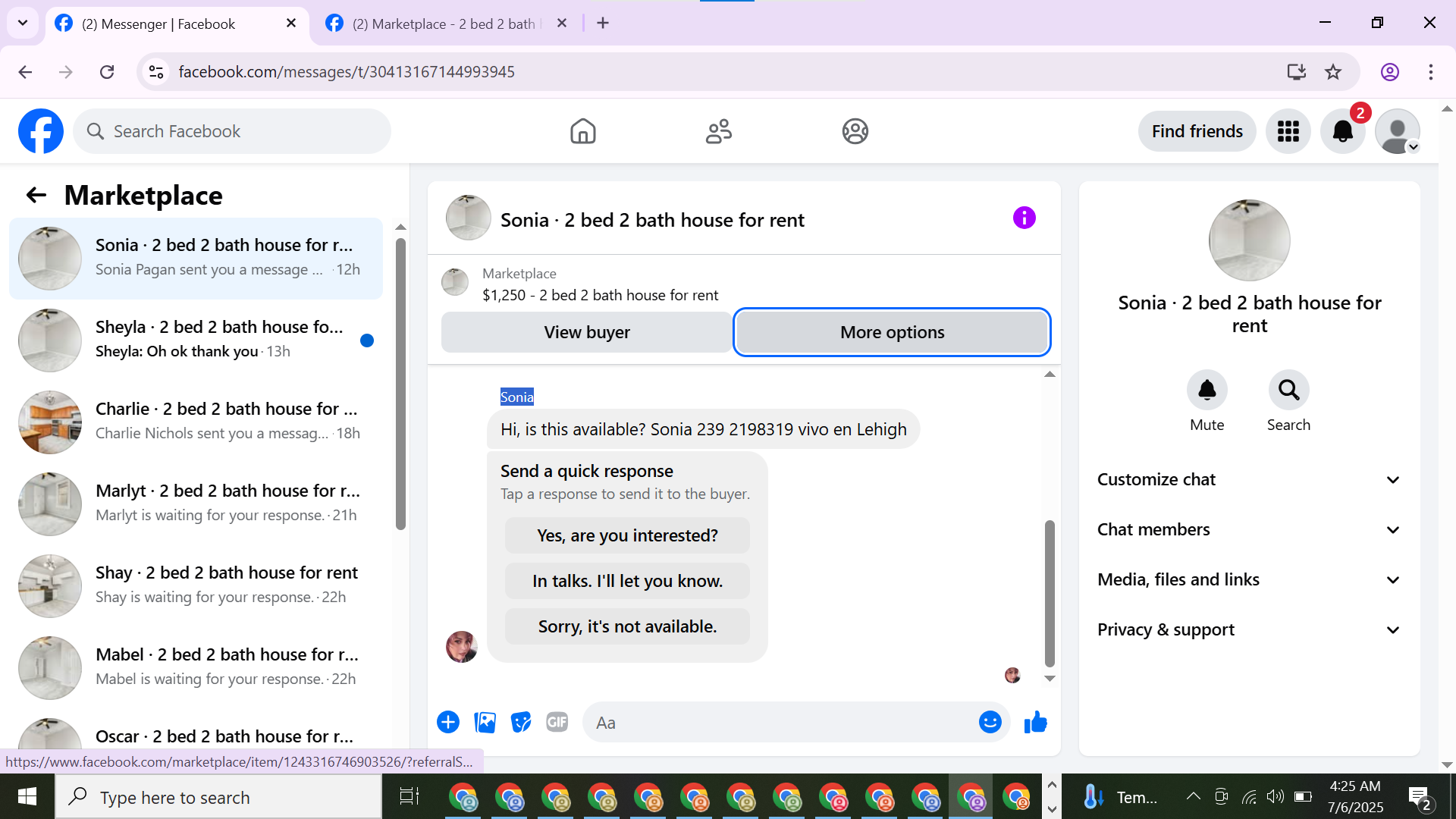This screenshot has height=819, width=1456.
Task: Expand the Privacy & support section
Action: pyautogui.click(x=1250, y=629)
